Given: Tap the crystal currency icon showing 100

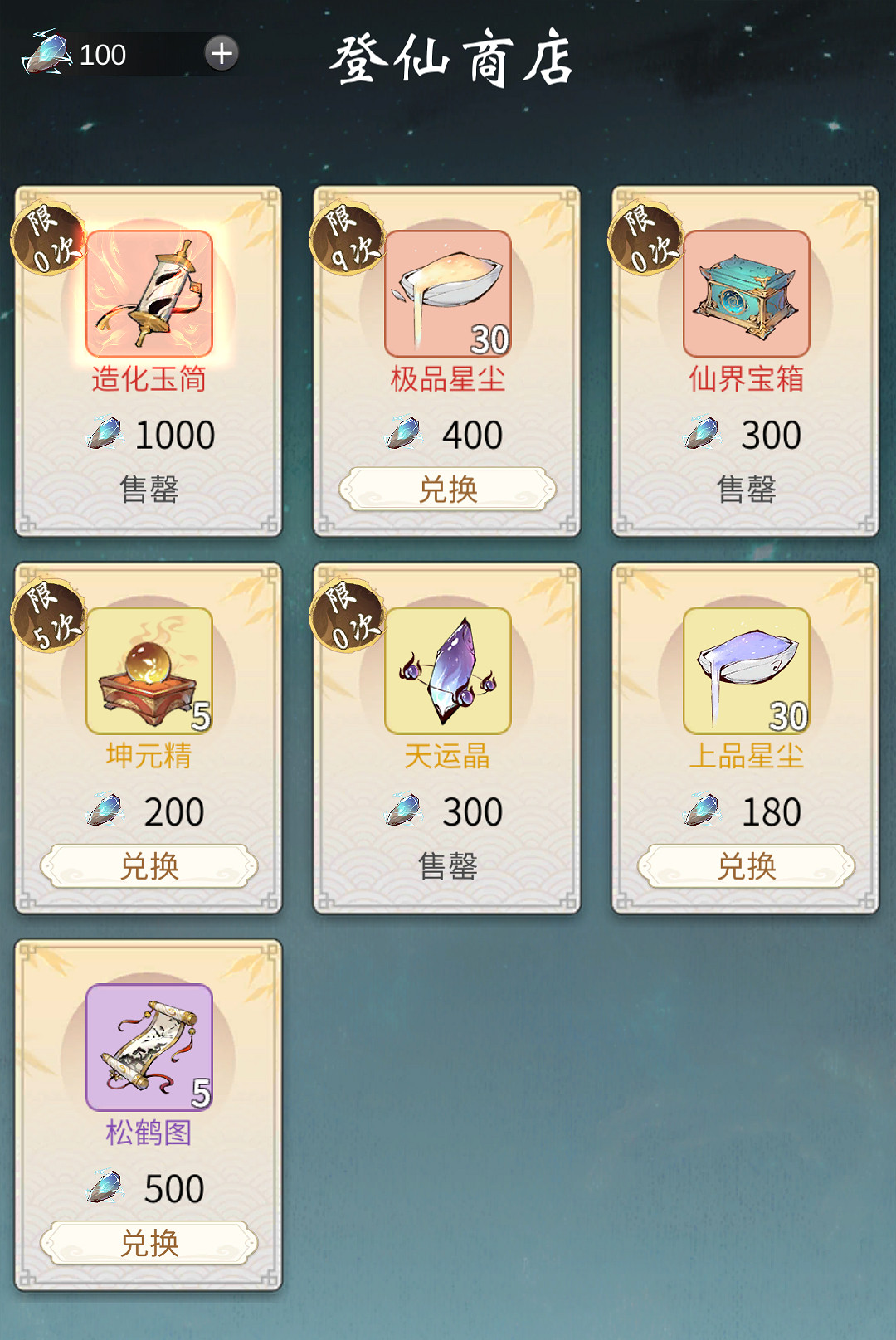Looking at the screenshot, I should [x=47, y=53].
